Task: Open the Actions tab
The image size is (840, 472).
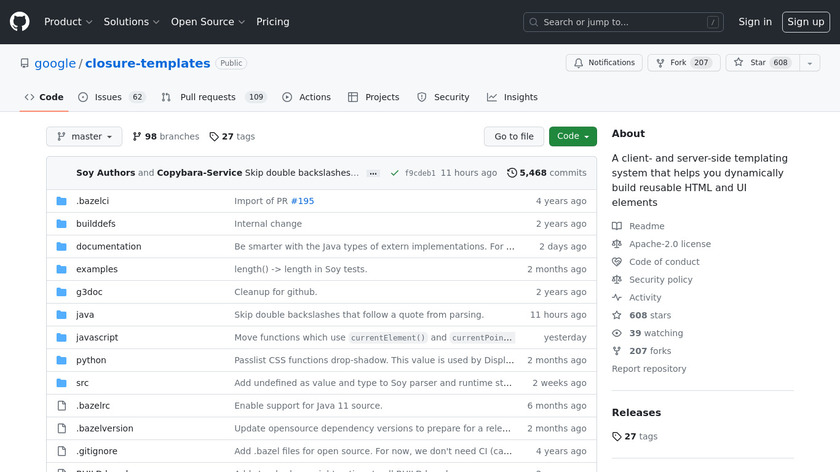Action: click(x=306, y=97)
